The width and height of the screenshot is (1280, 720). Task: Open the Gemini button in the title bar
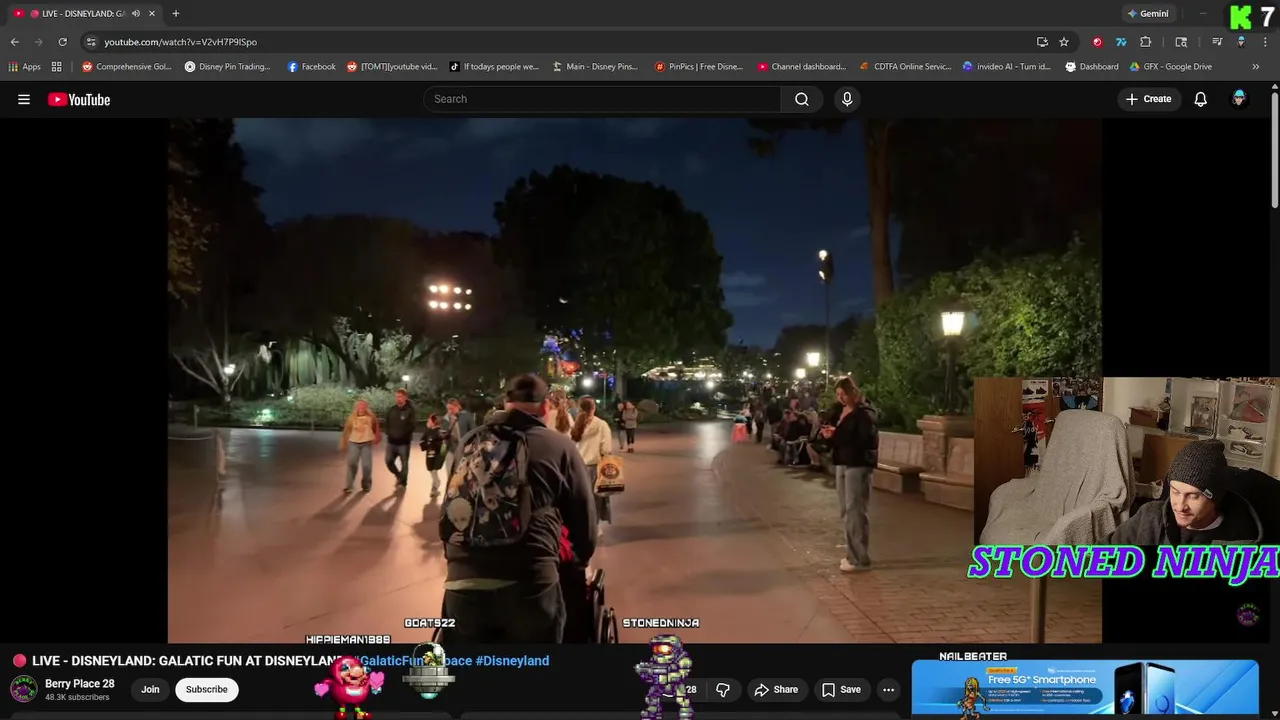click(1148, 14)
